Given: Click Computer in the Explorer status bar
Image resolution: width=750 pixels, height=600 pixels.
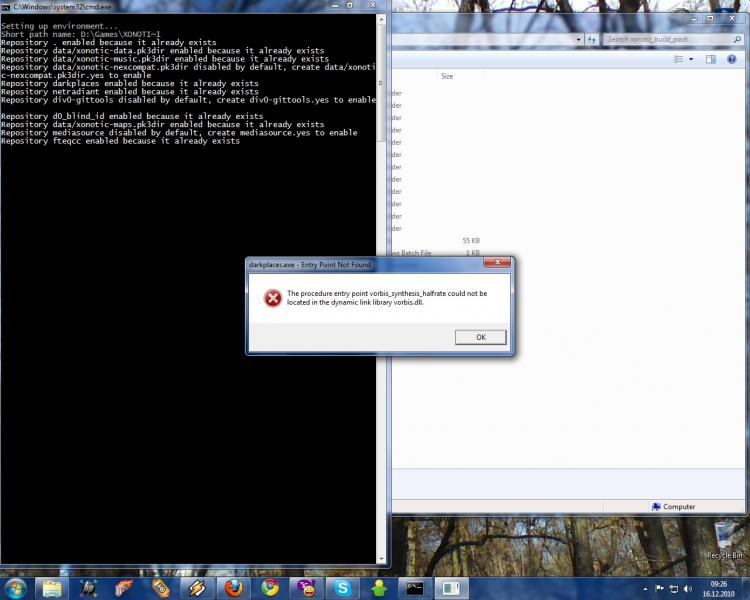Looking at the screenshot, I should click(x=673, y=506).
